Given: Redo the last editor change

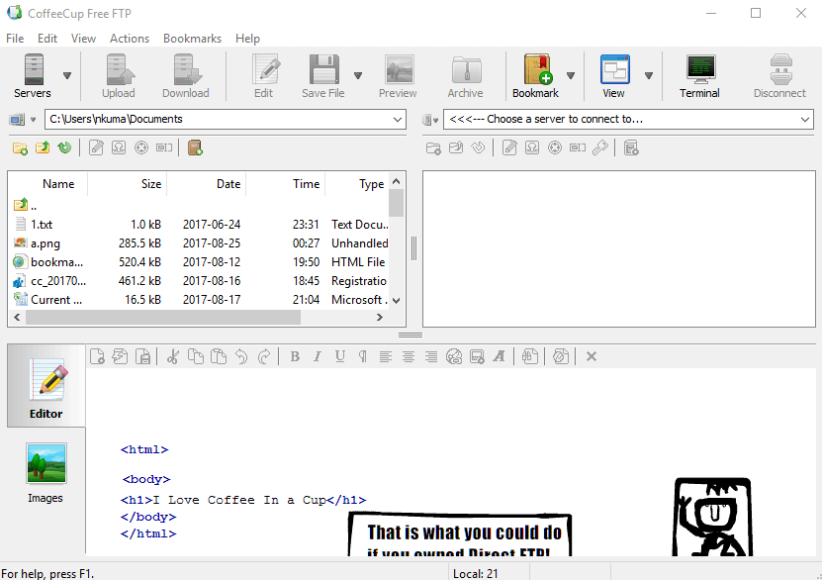Looking at the screenshot, I should [x=264, y=357].
